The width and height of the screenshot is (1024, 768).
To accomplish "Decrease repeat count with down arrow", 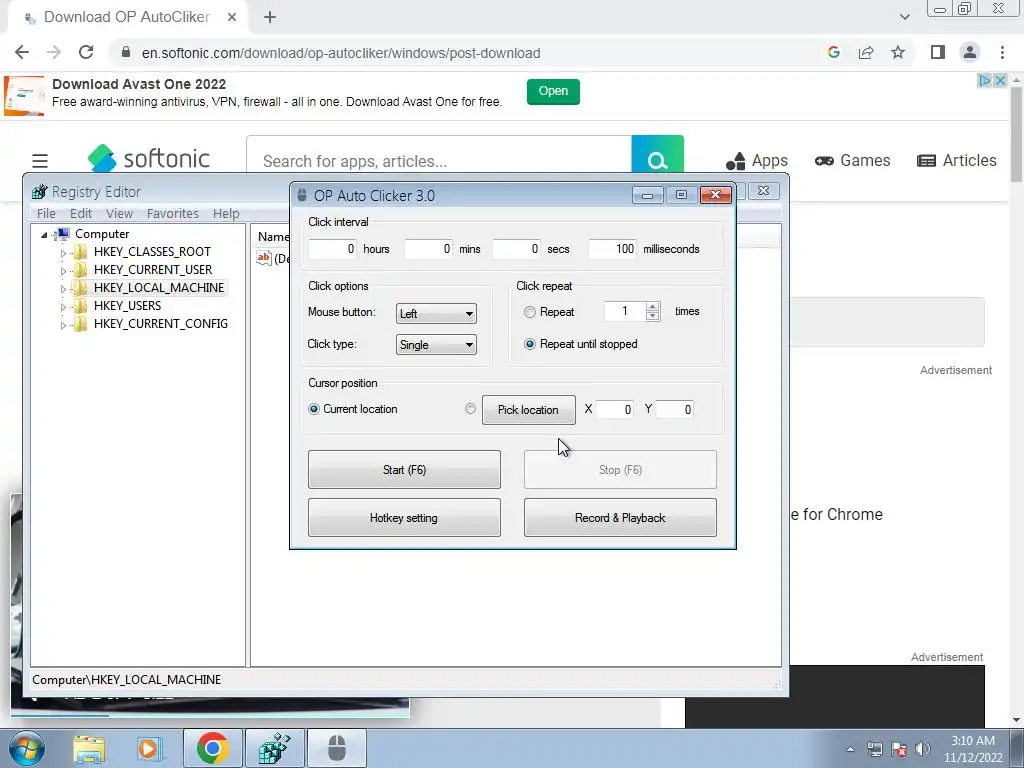I will [x=652, y=316].
